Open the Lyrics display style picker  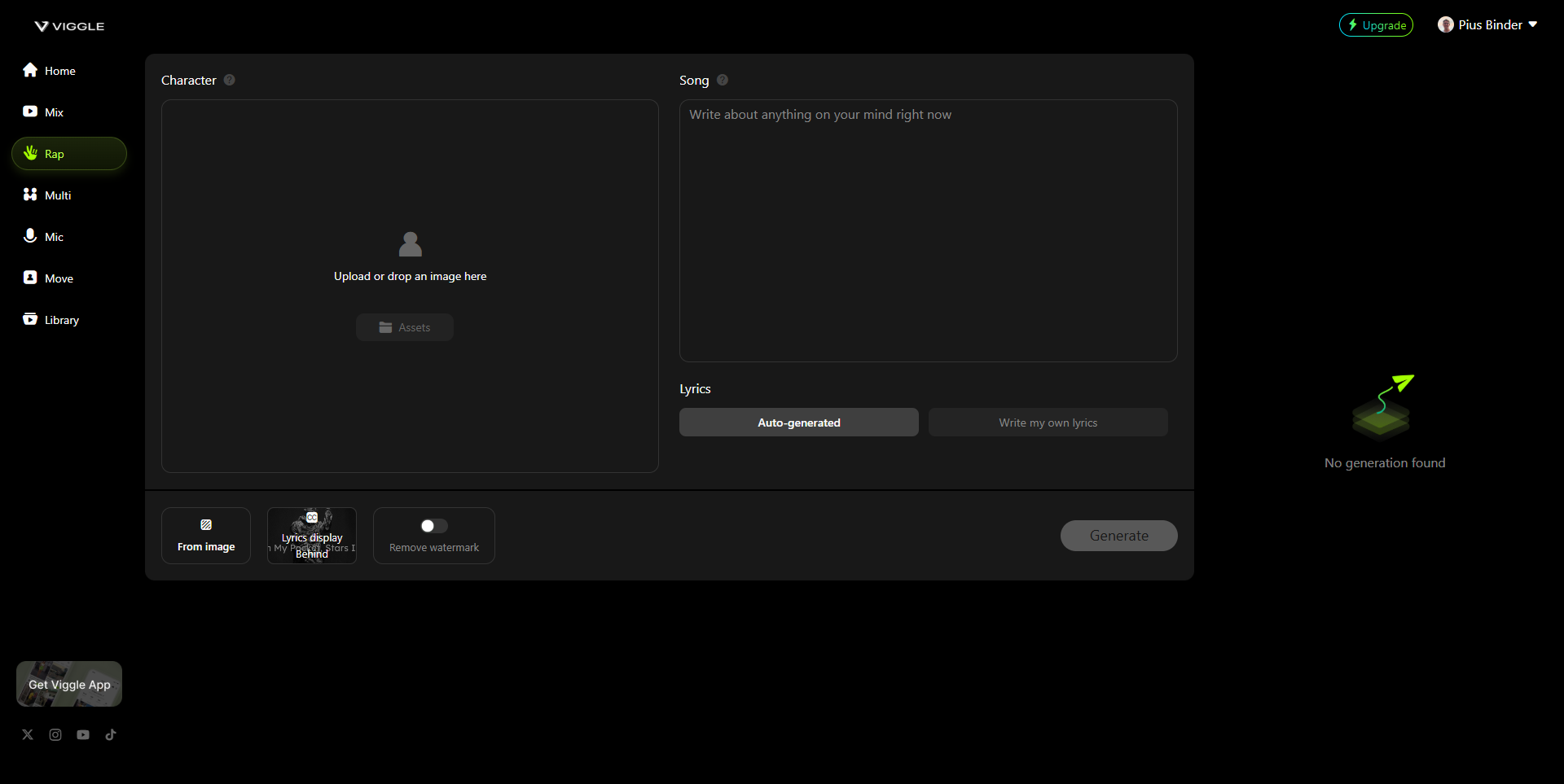click(x=312, y=536)
